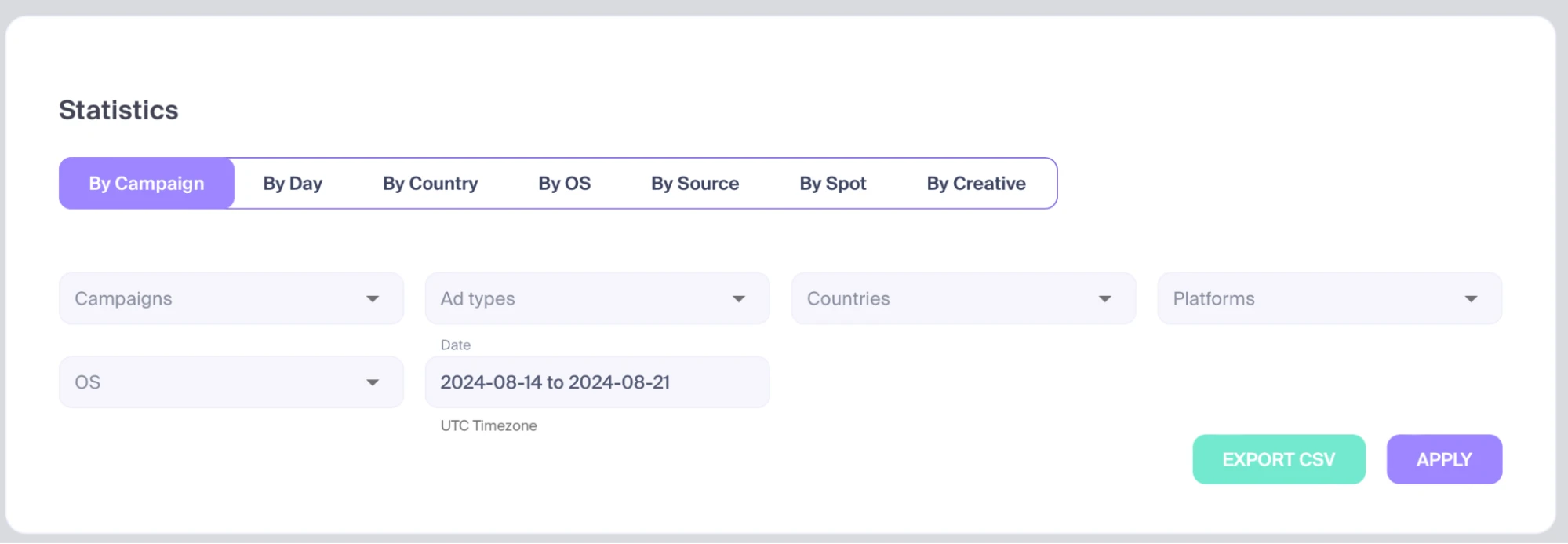Screen dimensions: 1568x544
Task: Switch to the By Day tab
Action: (293, 184)
